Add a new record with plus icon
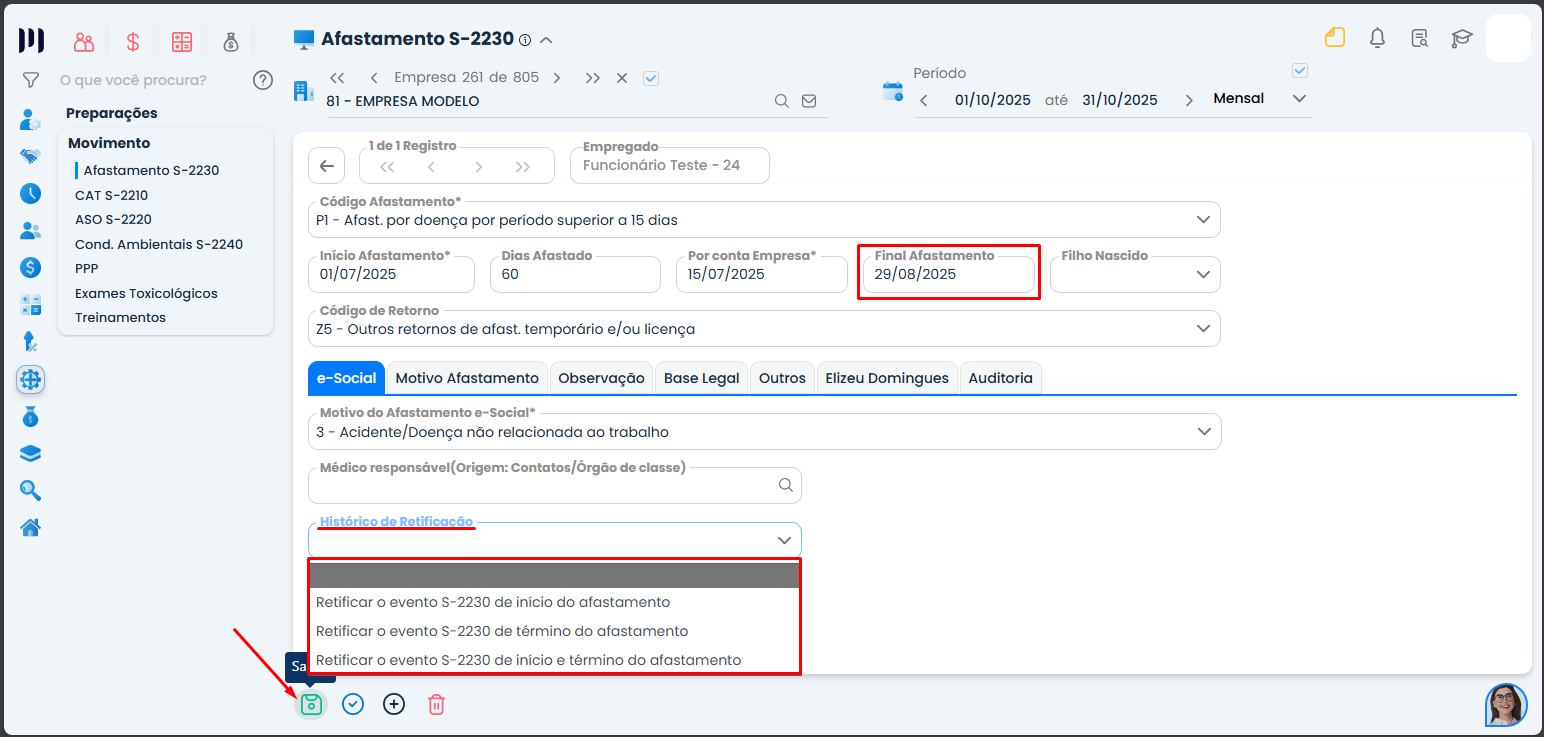The image size is (1544, 737). pyautogui.click(x=394, y=704)
